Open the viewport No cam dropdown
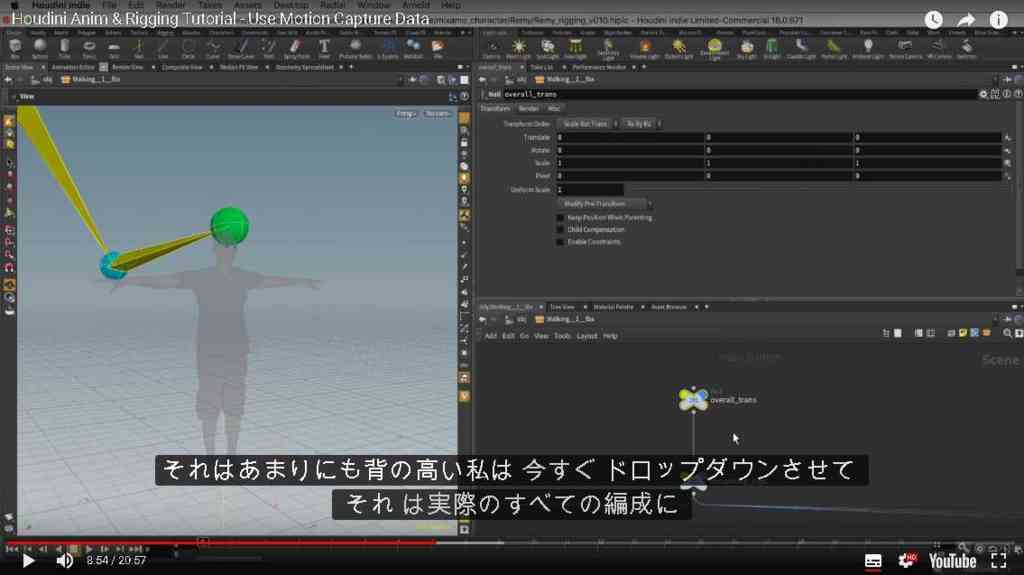Screen dimensions: 1024x575 (438, 114)
